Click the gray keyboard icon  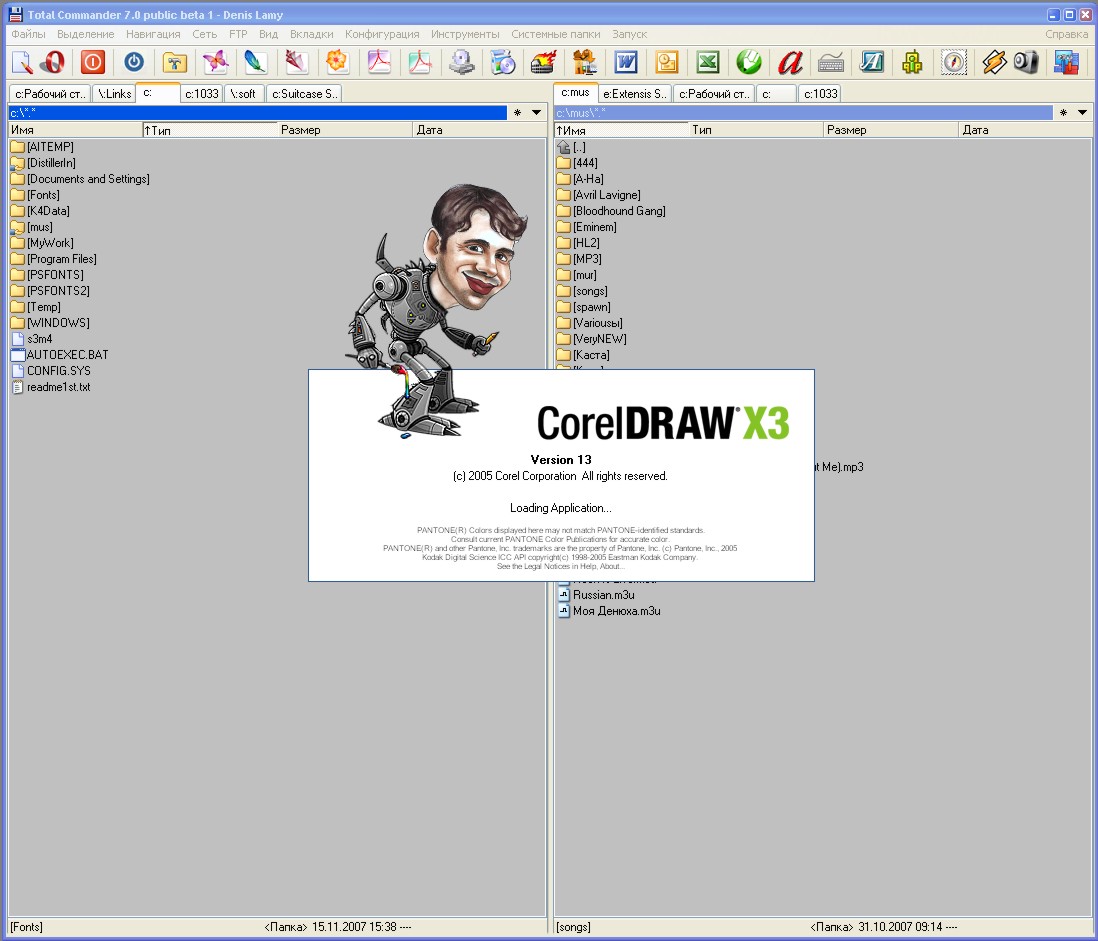click(831, 62)
